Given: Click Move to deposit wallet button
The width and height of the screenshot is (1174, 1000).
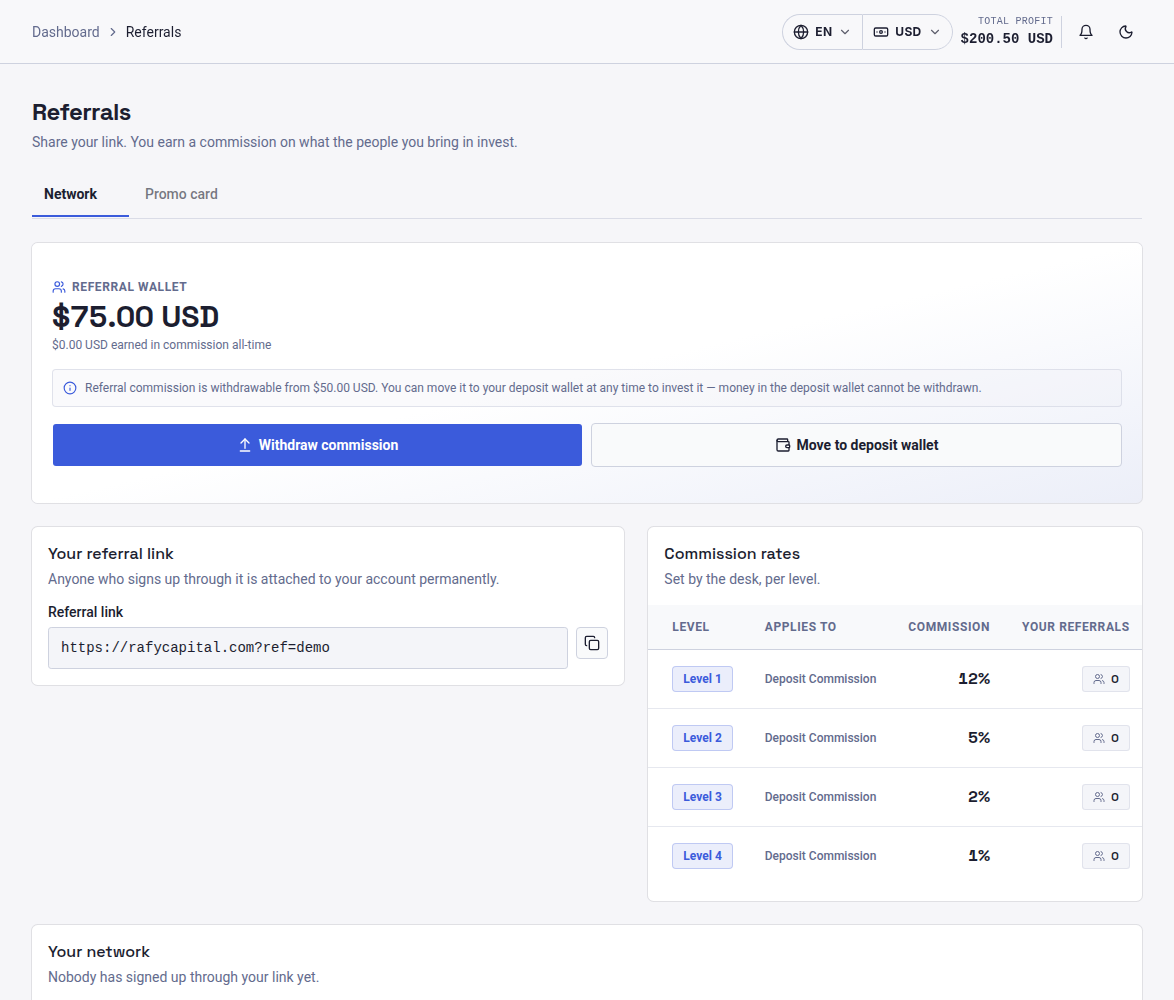Looking at the screenshot, I should point(856,445).
